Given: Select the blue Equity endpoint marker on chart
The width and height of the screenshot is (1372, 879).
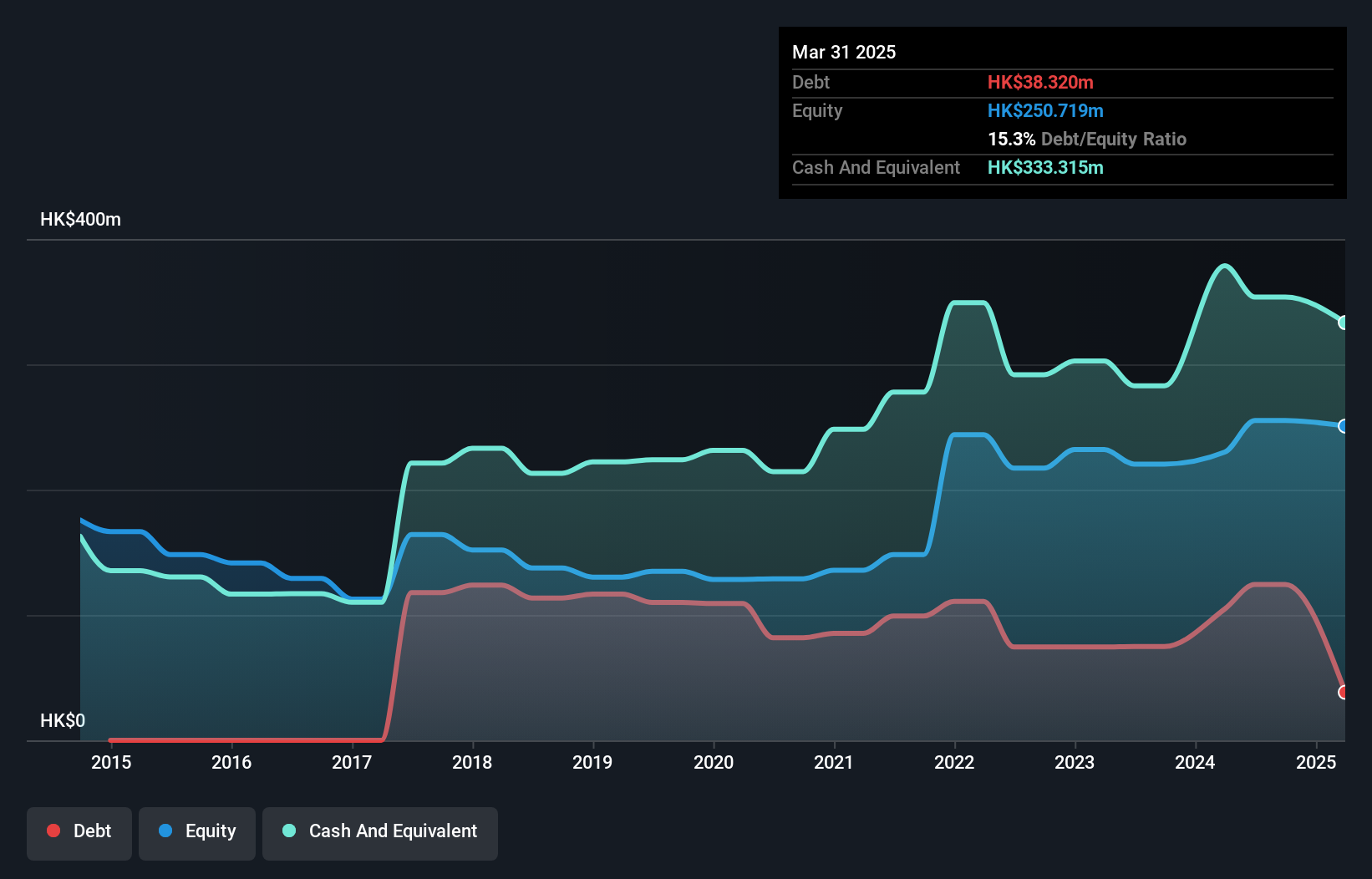Looking at the screenshot, I should click(1344, 426).
